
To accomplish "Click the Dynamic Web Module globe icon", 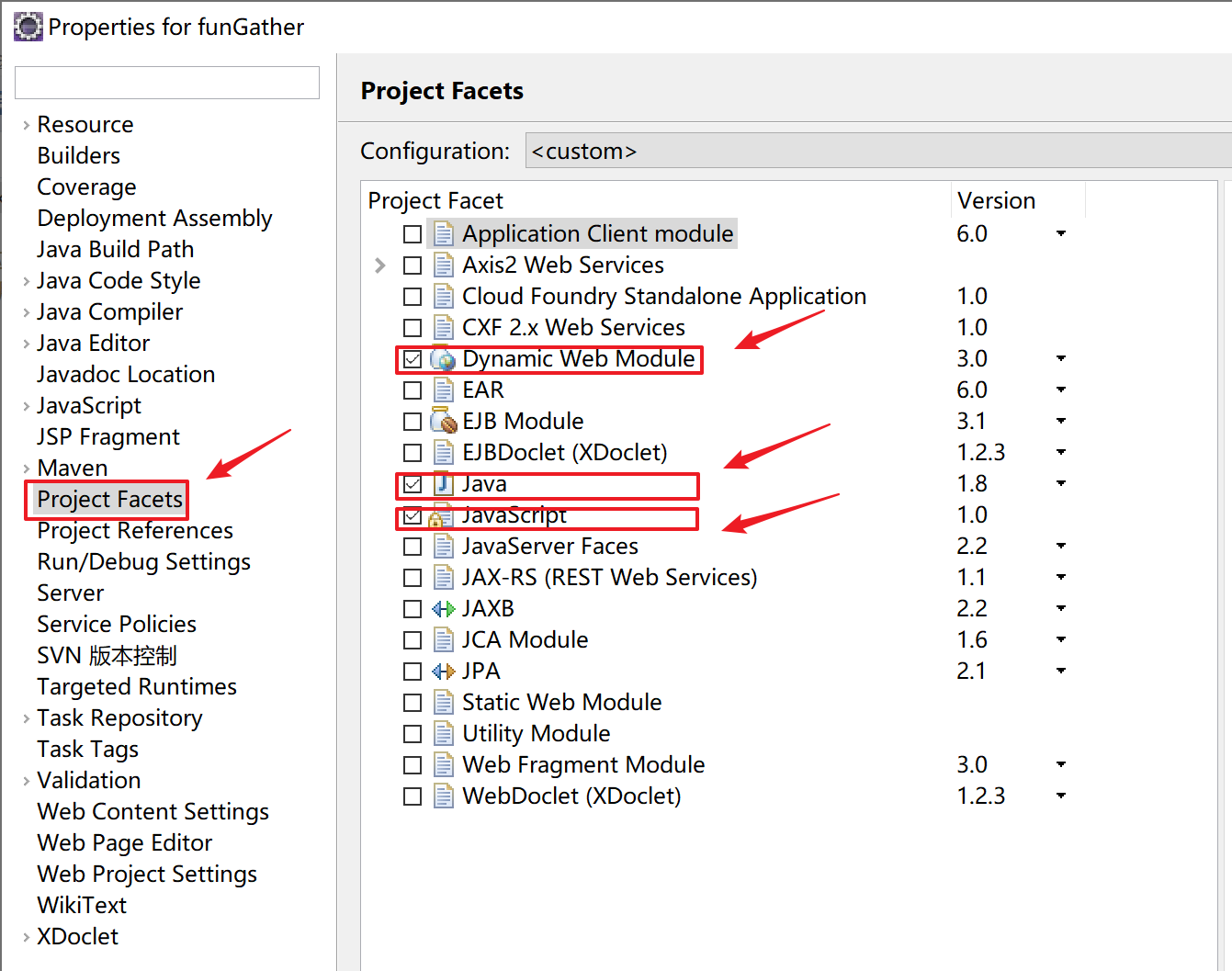I will [x=444, y=359].
